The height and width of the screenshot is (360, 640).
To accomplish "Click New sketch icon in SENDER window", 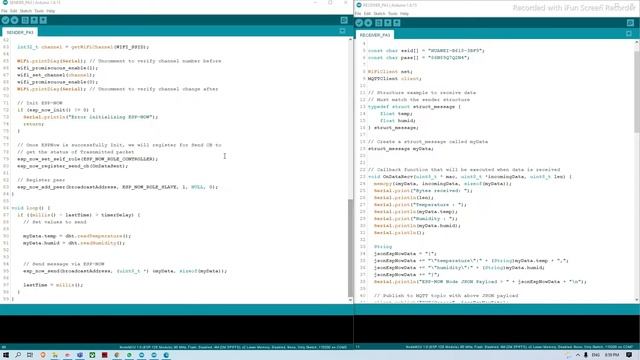I will [x=25, y=20].
